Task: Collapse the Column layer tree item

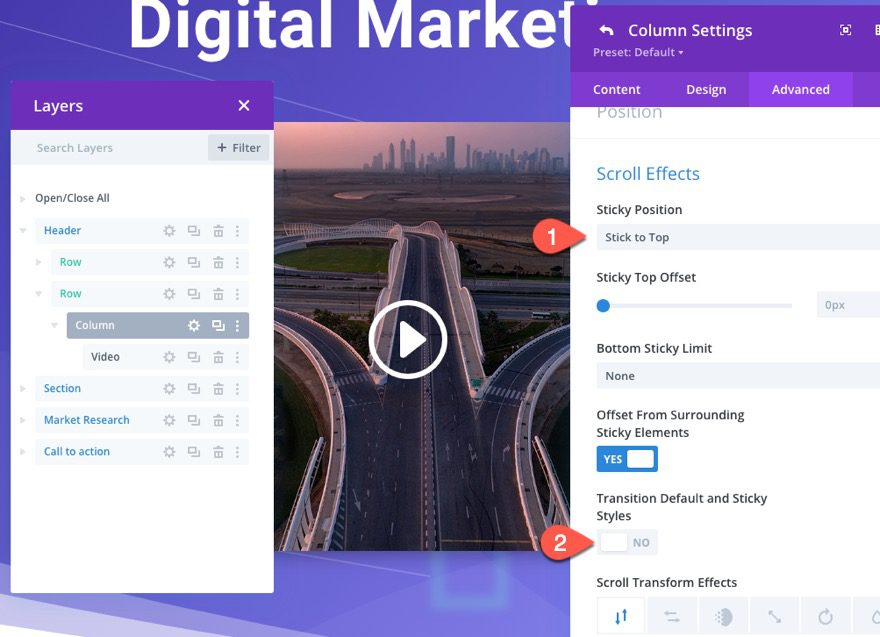Action: coord(56,325)
